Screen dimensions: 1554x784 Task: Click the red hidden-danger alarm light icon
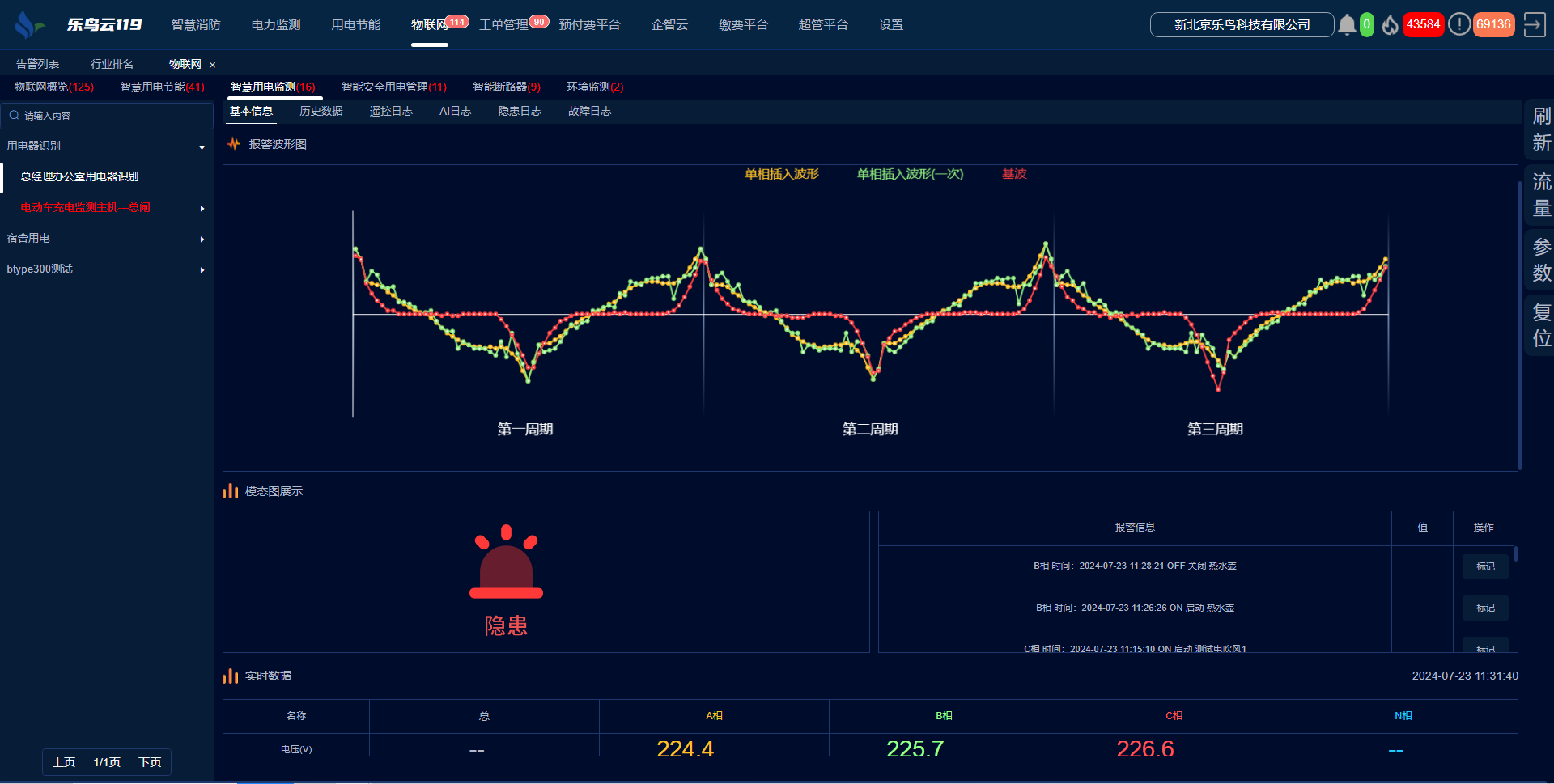point(506,563)
